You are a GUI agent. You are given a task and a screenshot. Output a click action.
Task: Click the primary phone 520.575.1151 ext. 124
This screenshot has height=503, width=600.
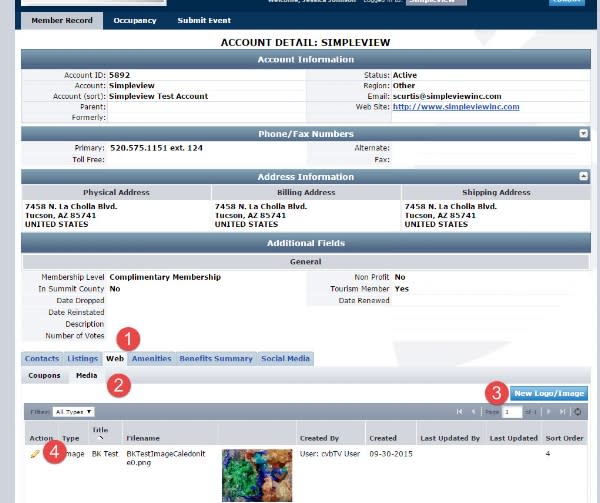pyautogui.click(x=157, y=148)
